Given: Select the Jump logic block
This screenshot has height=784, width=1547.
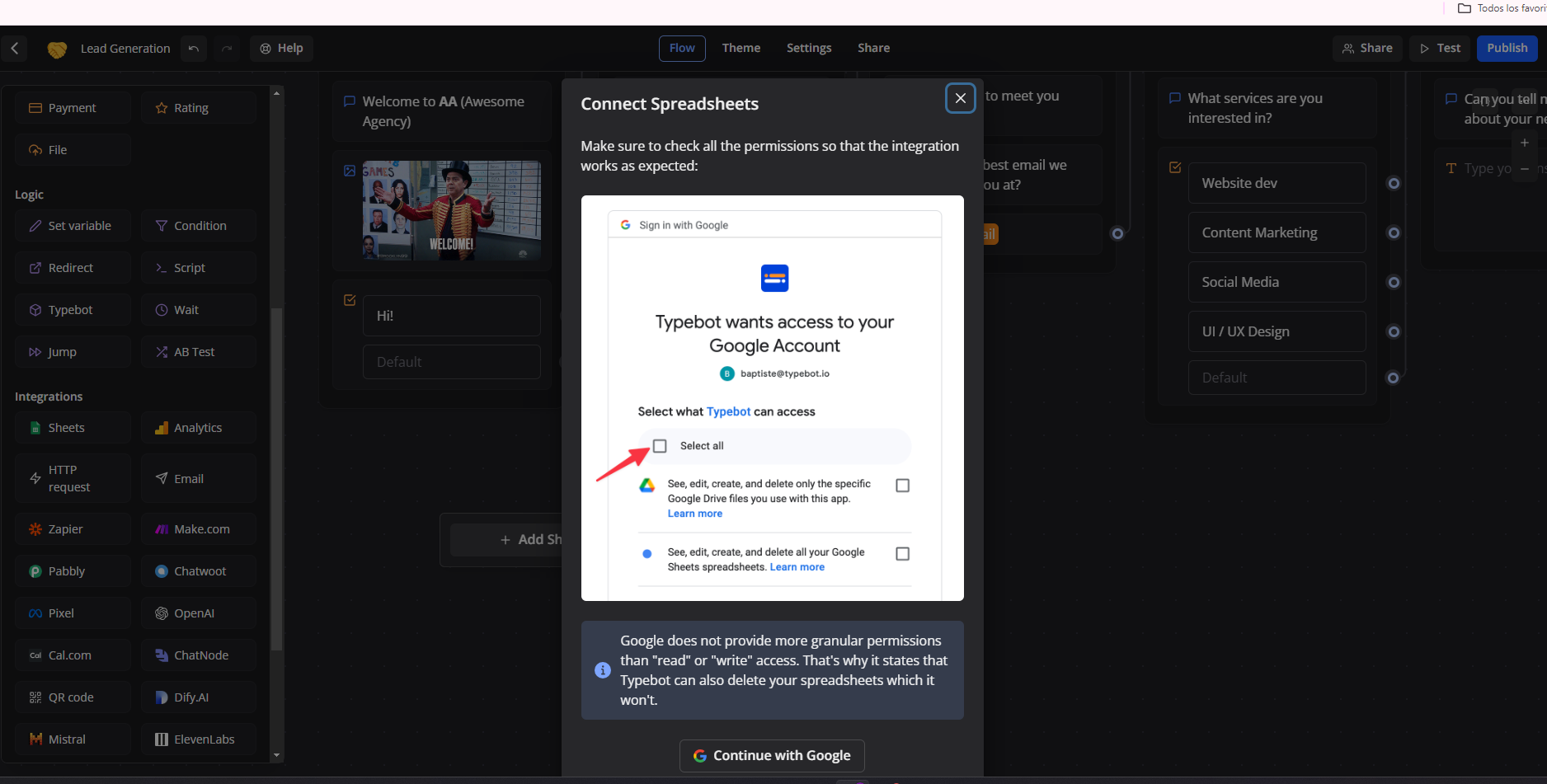Looking at the screenshot, I should click(x=73, y=352).
